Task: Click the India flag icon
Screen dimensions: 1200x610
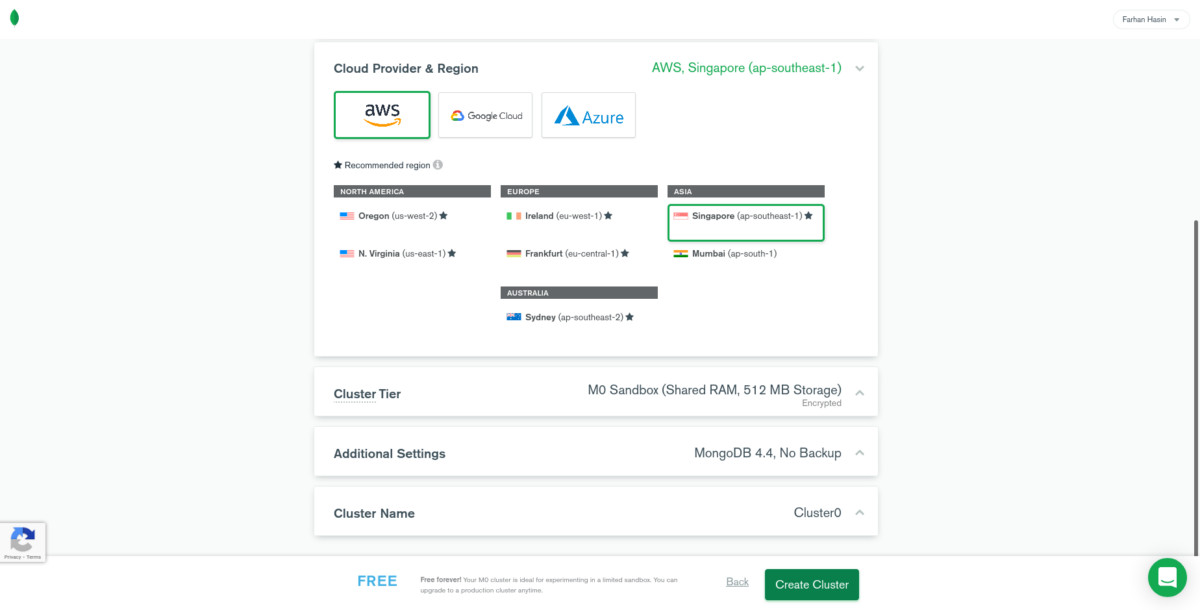Action: (x=681, y=254)
